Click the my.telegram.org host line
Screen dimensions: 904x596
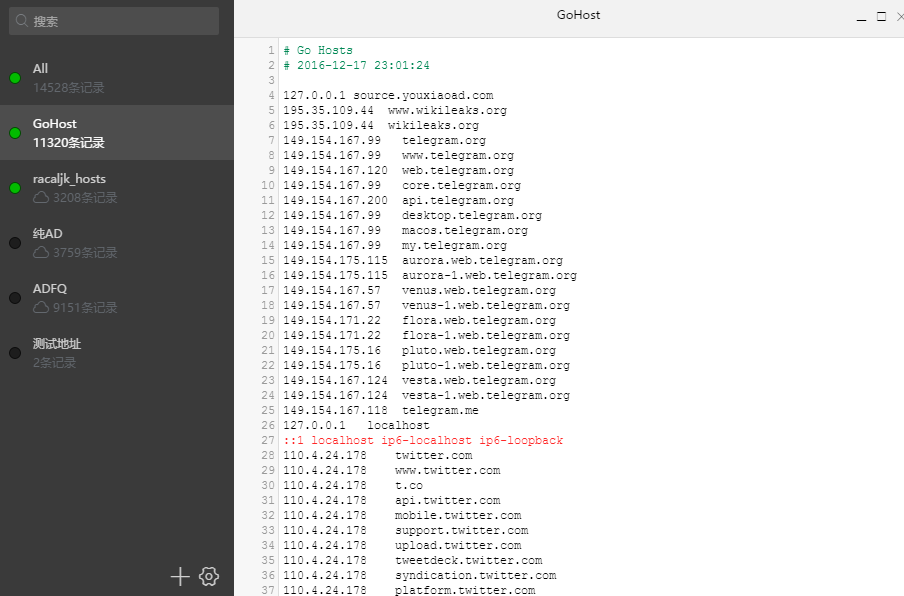coord(395,245)
